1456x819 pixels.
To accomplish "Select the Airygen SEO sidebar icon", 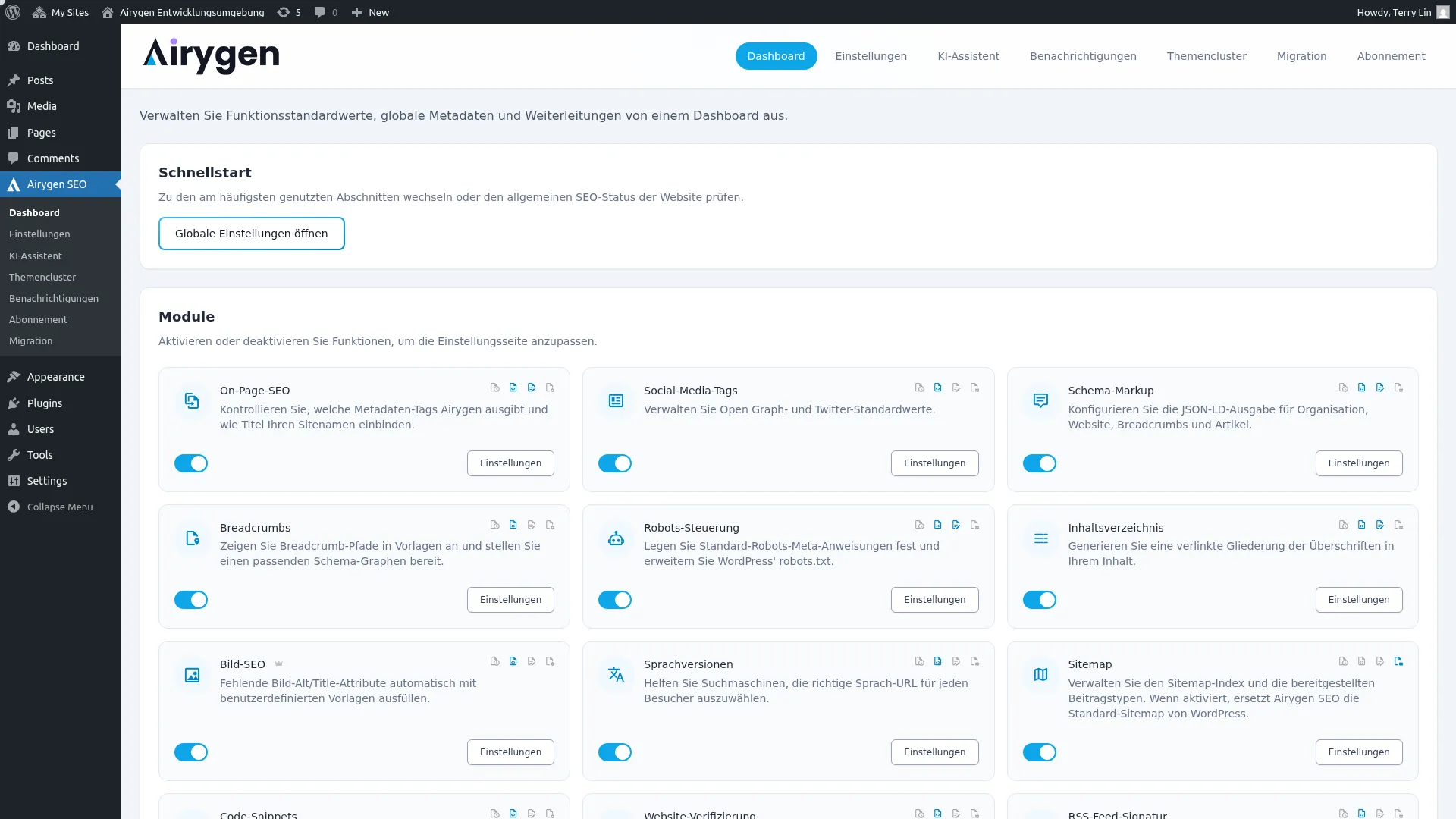I will coord(13,184).
